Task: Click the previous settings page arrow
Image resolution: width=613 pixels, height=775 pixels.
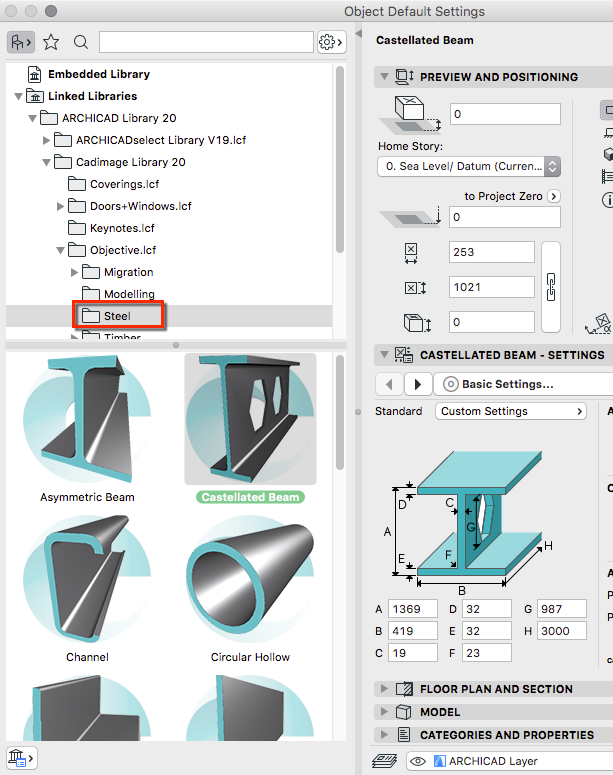Action: [389, 384]
